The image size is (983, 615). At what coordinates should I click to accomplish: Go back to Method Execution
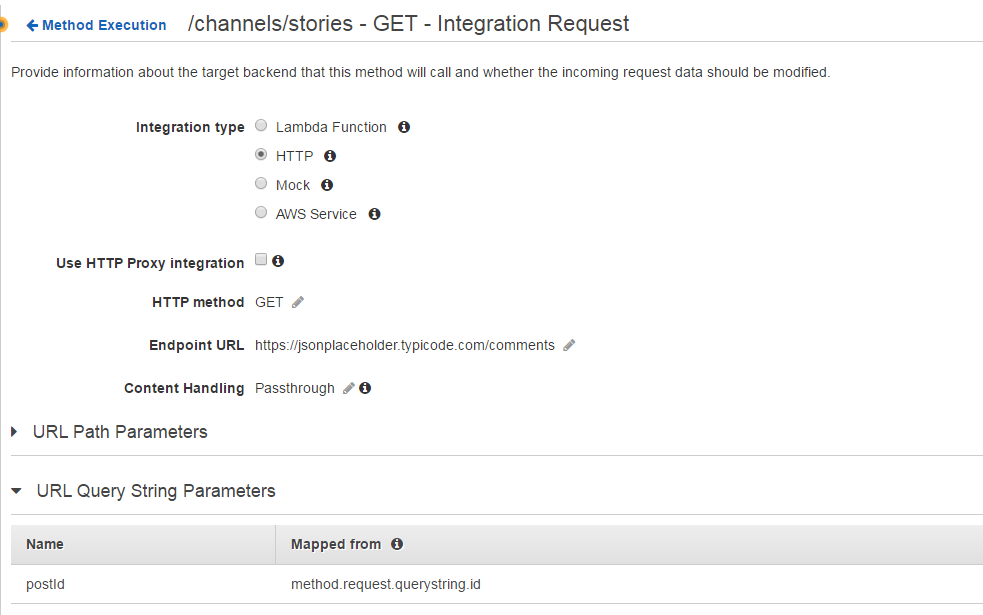click(96, 25)
